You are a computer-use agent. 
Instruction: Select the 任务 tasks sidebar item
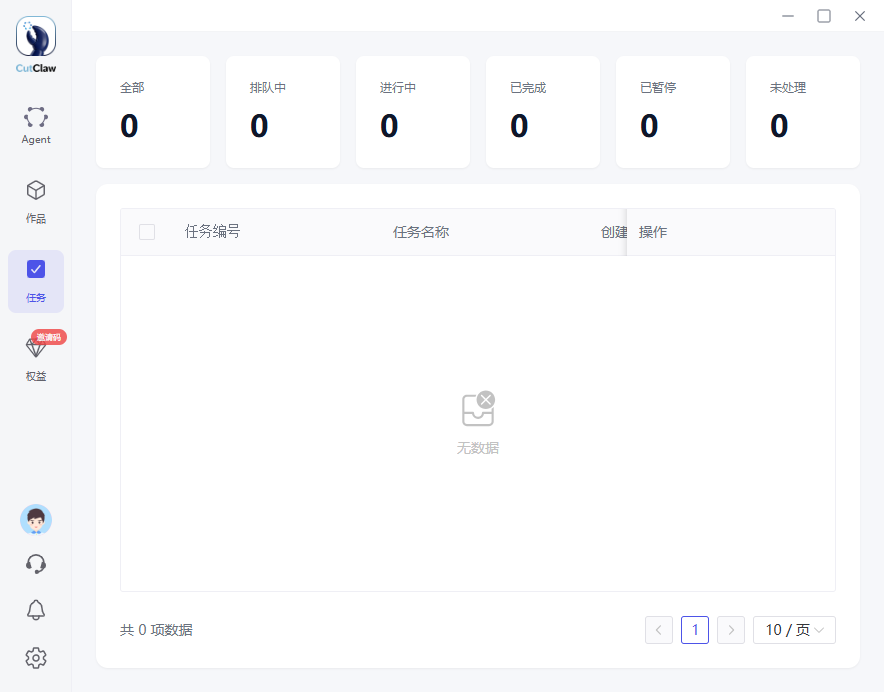pyautogui.click(x=36, y=281)
